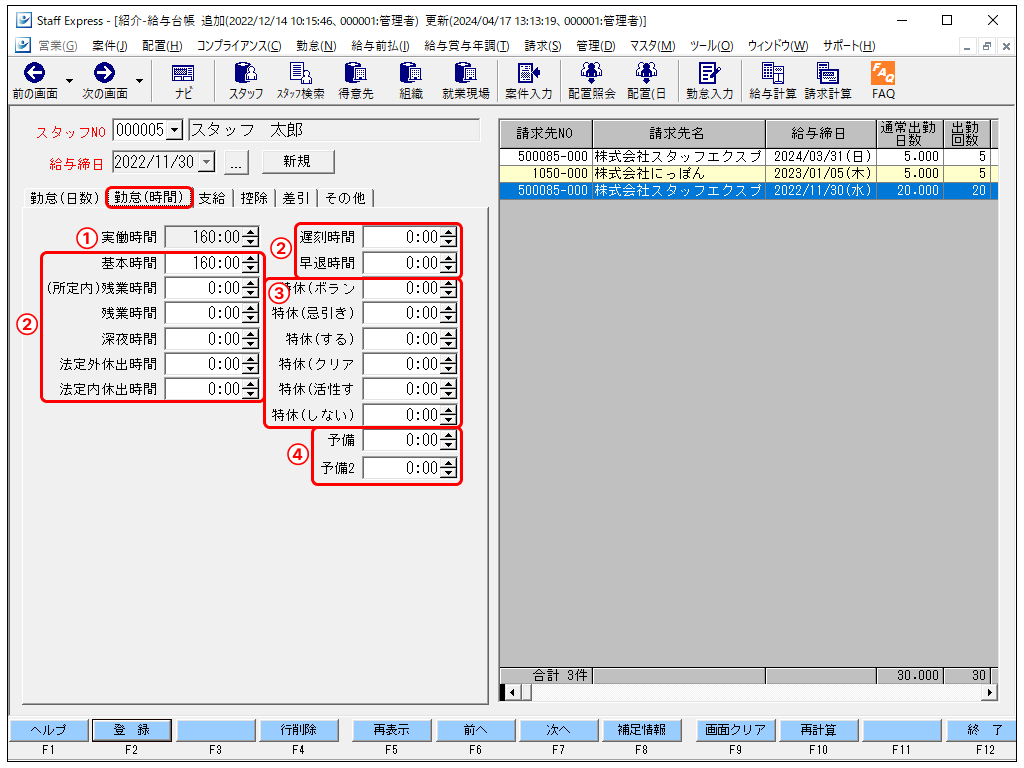Open 勤怠入力 attendance entry
1024x768 pixels.
point(710,80)
